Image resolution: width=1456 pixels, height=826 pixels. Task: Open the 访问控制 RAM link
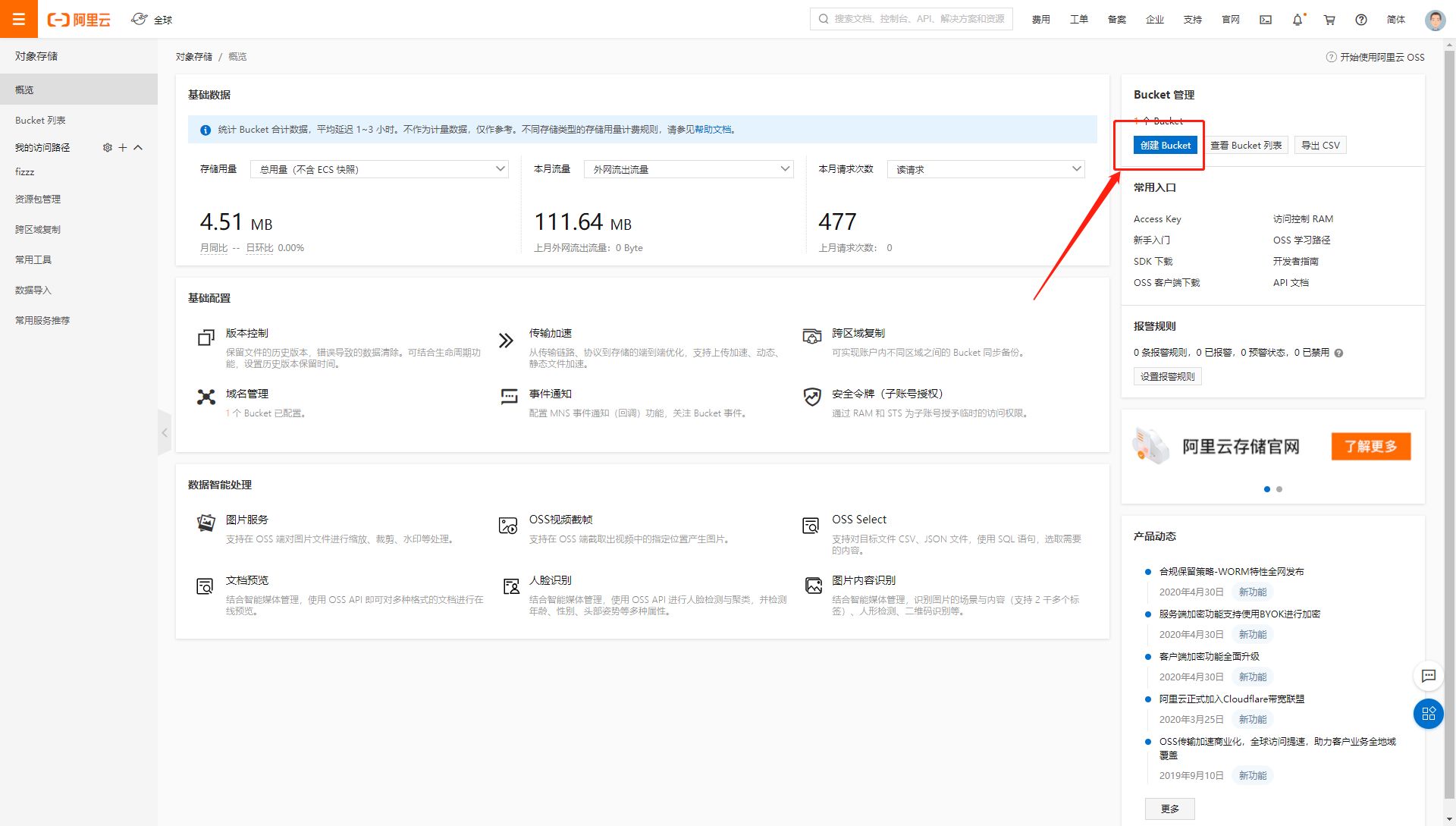(x=1303, y=218)
